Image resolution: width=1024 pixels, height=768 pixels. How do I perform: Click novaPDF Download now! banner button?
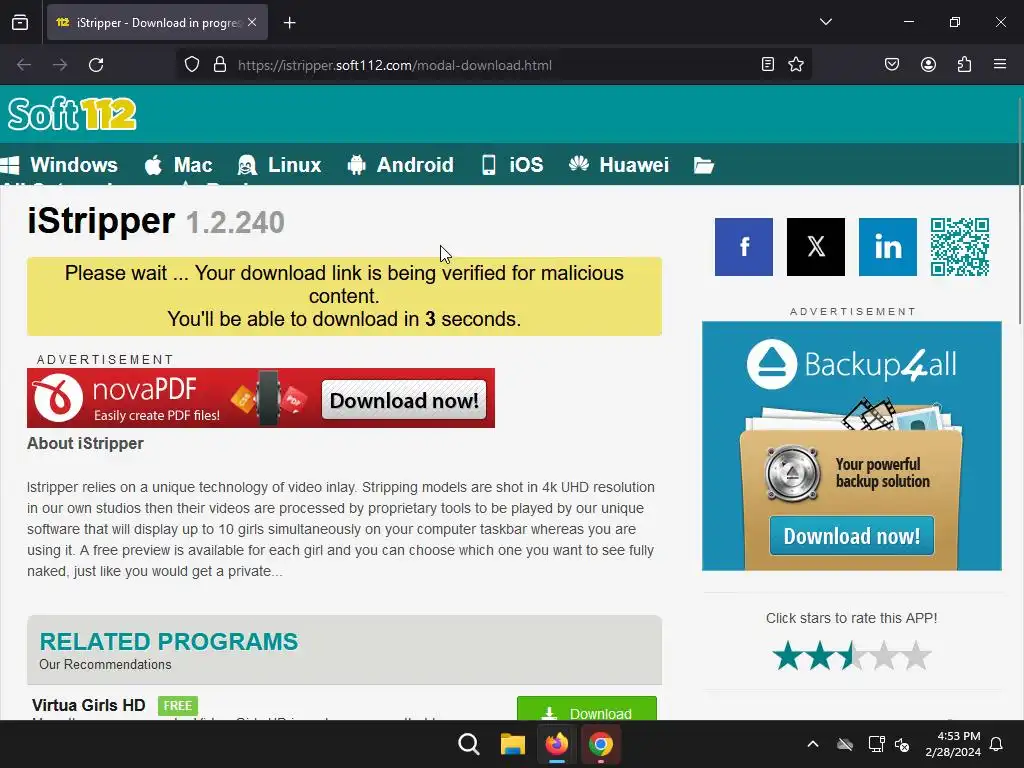click(404, 400)
